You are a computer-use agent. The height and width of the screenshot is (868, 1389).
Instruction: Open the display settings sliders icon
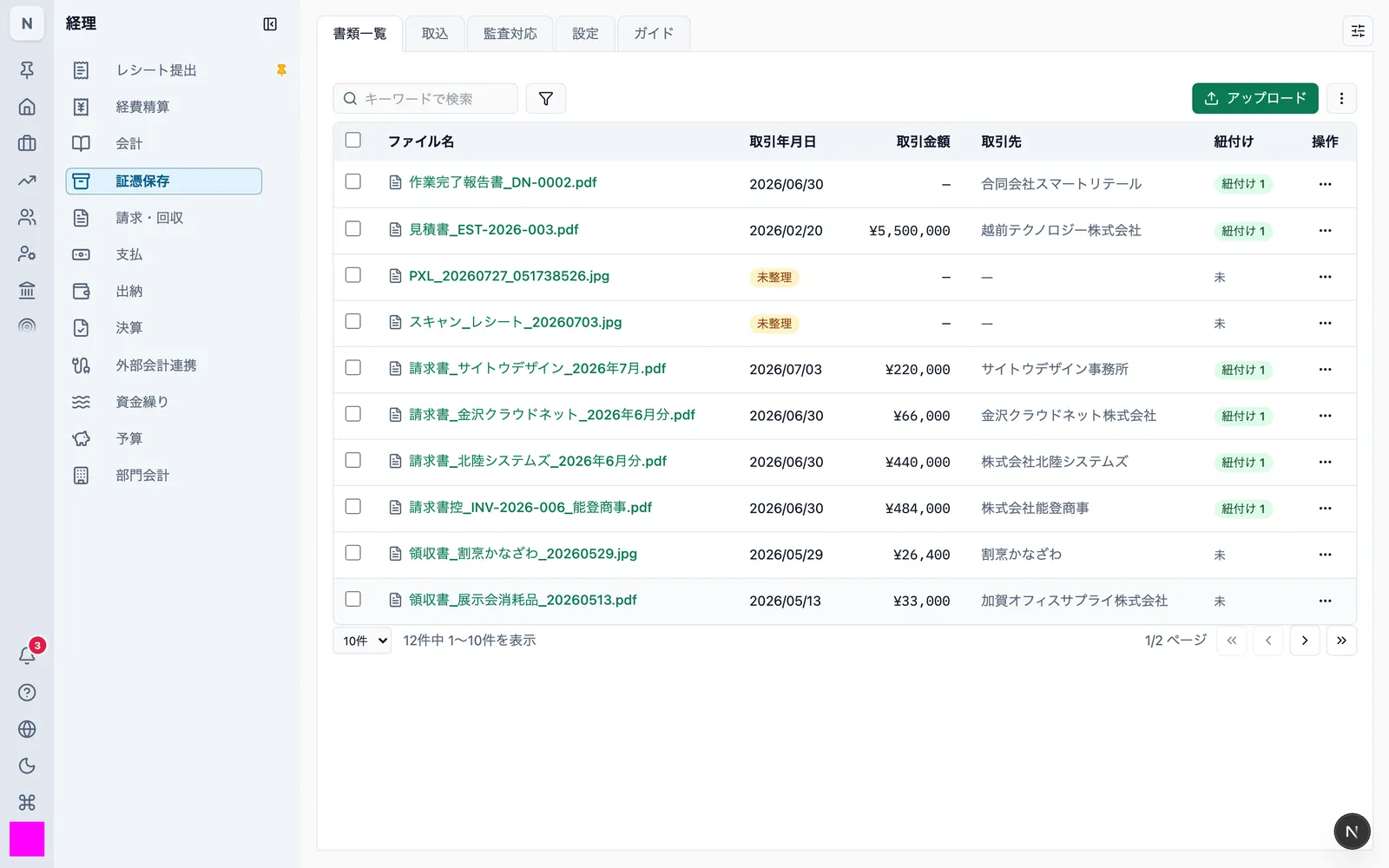1358,31
